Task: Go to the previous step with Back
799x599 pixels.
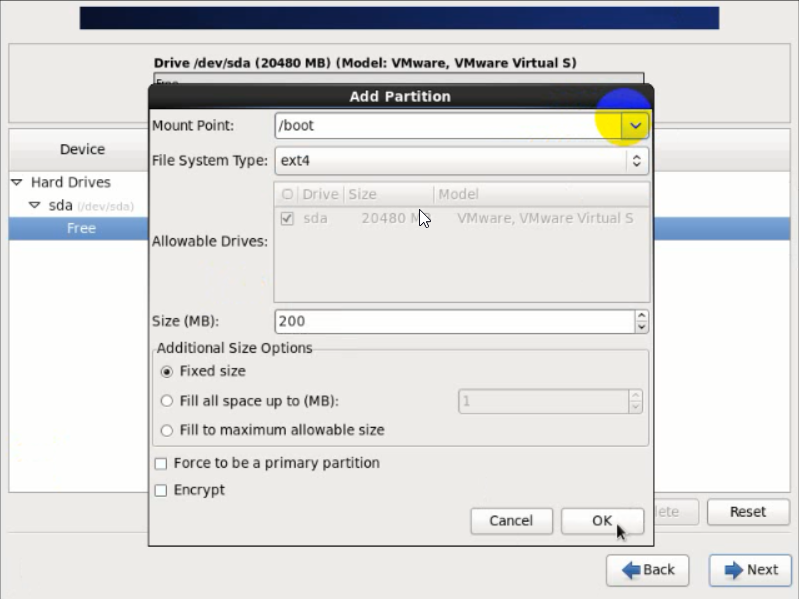Action: [x=648, y=570]
